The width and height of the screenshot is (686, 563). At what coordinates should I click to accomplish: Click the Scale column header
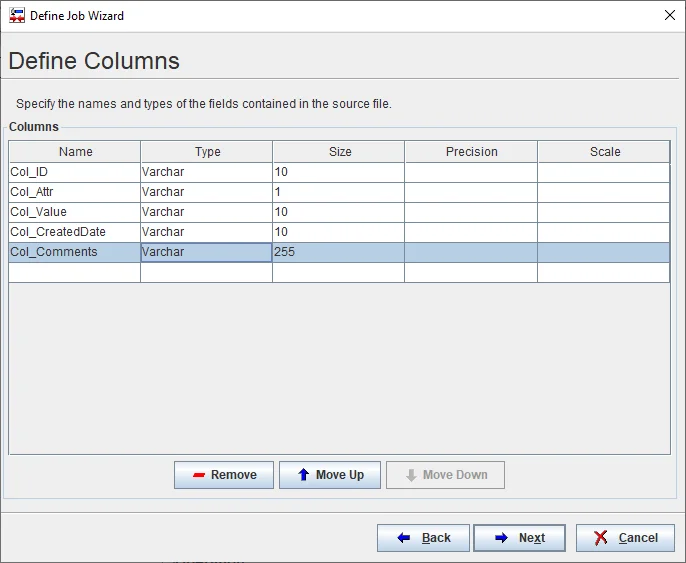pyautogui.click(x=604, y=152)
